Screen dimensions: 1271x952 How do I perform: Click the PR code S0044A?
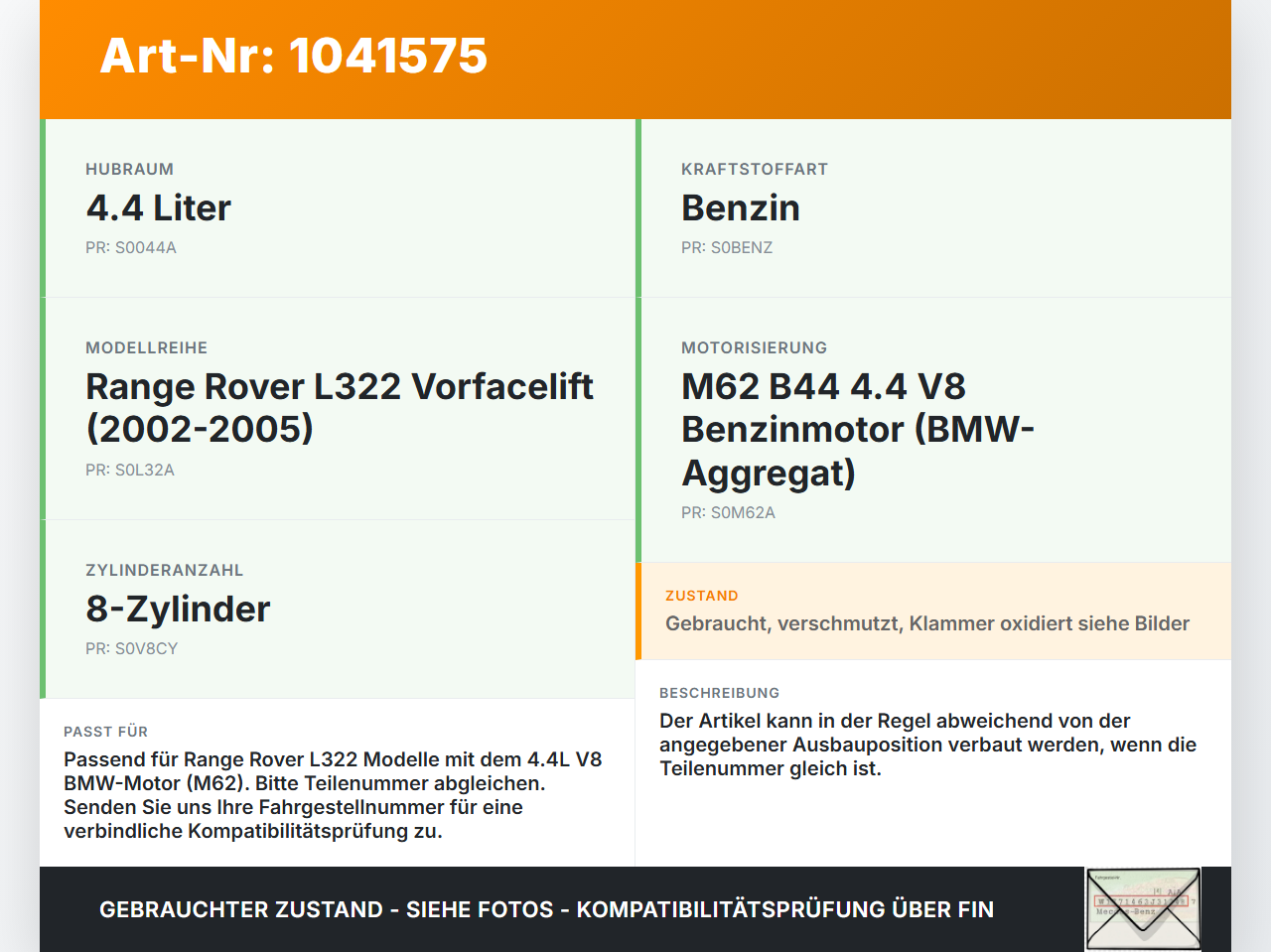click(131, 247)
